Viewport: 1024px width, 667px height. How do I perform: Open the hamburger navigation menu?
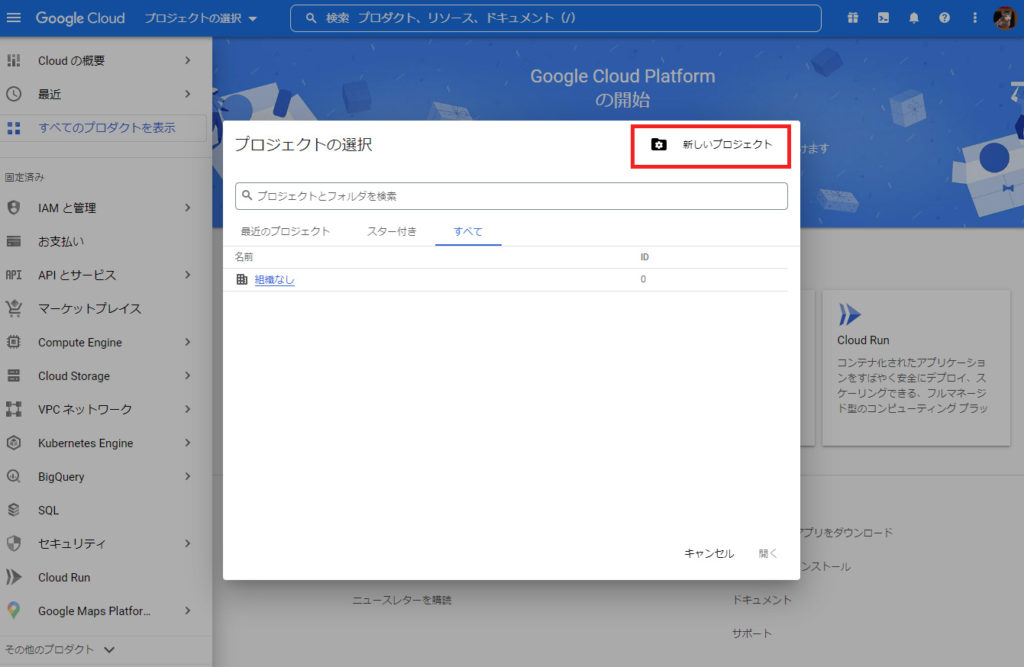(x=14, y=18)
